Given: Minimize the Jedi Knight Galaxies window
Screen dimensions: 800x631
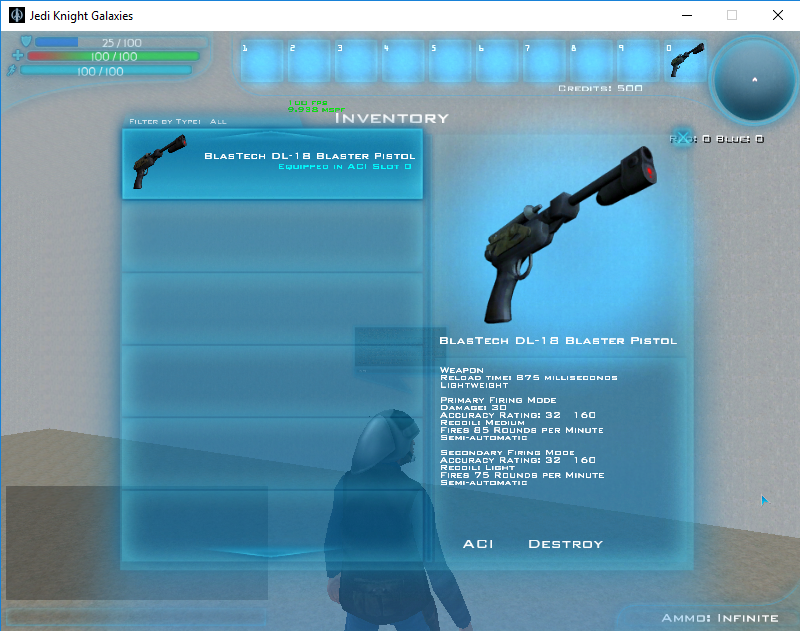Looking at the screenshot, I should click(687, 15).
